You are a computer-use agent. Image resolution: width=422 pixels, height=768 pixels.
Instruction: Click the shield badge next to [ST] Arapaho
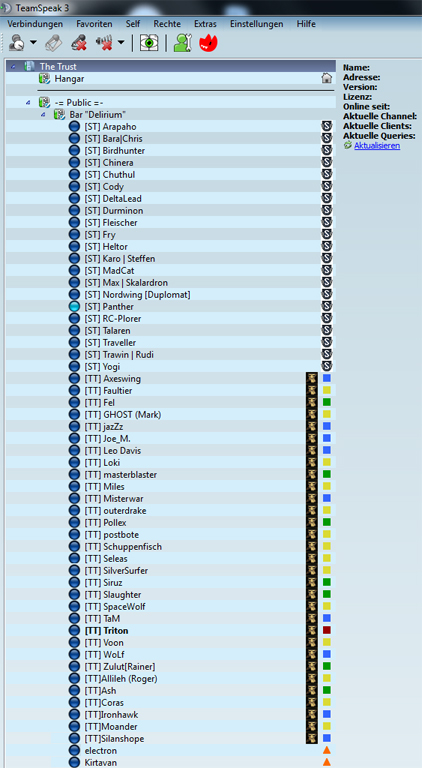327,126
